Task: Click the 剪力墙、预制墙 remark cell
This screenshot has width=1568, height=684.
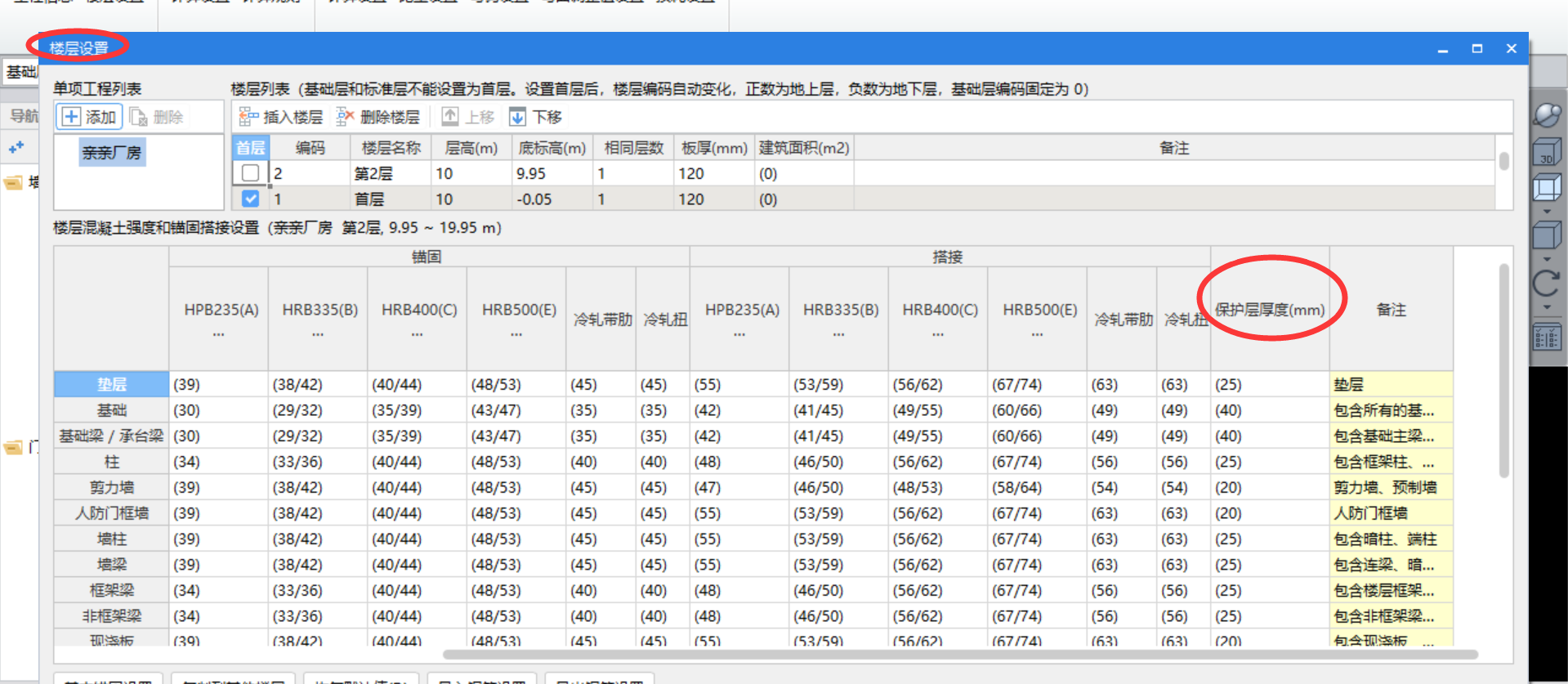Action: pos(1391,487)
